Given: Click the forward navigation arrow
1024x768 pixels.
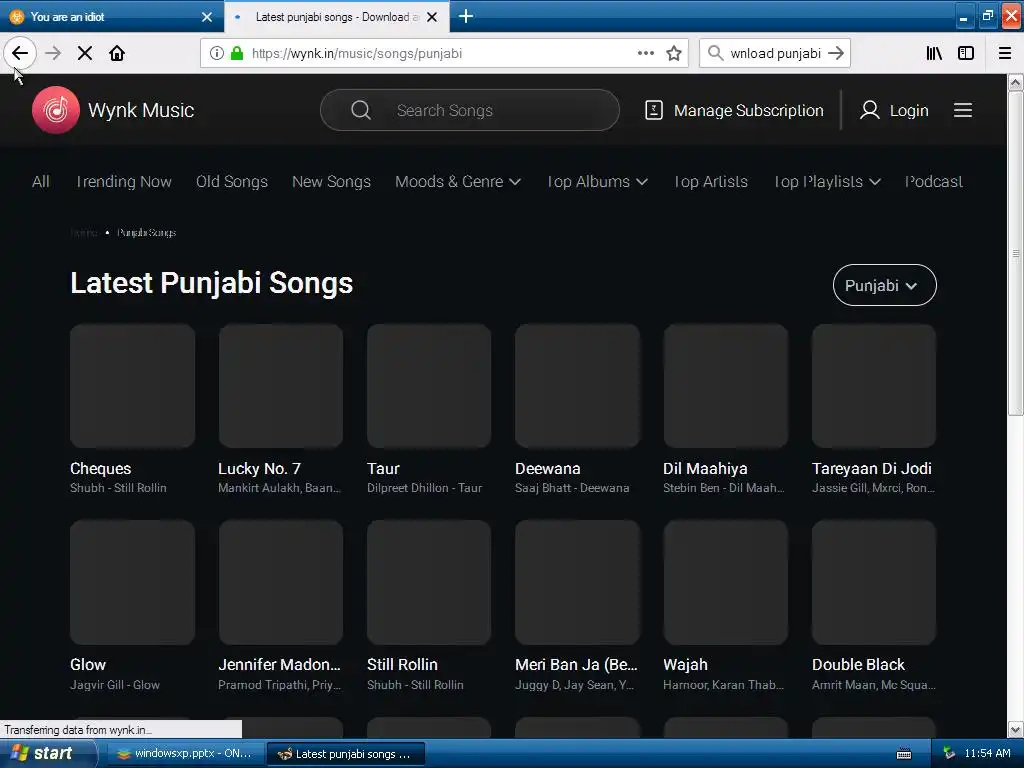Looking at the screenshot, I should [x=53, y=53].
